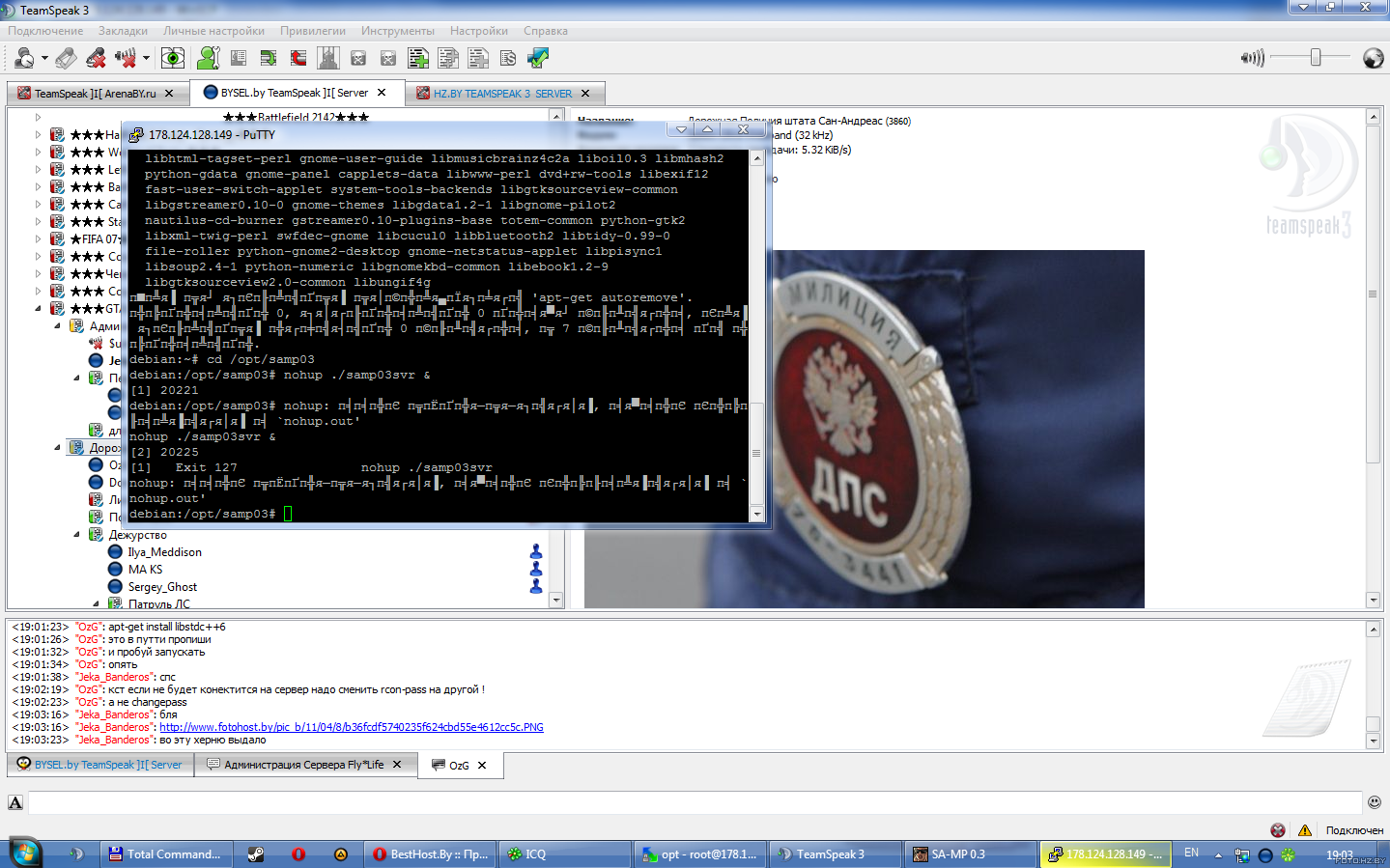Collapse the Адми channel tree arrow

58,325
